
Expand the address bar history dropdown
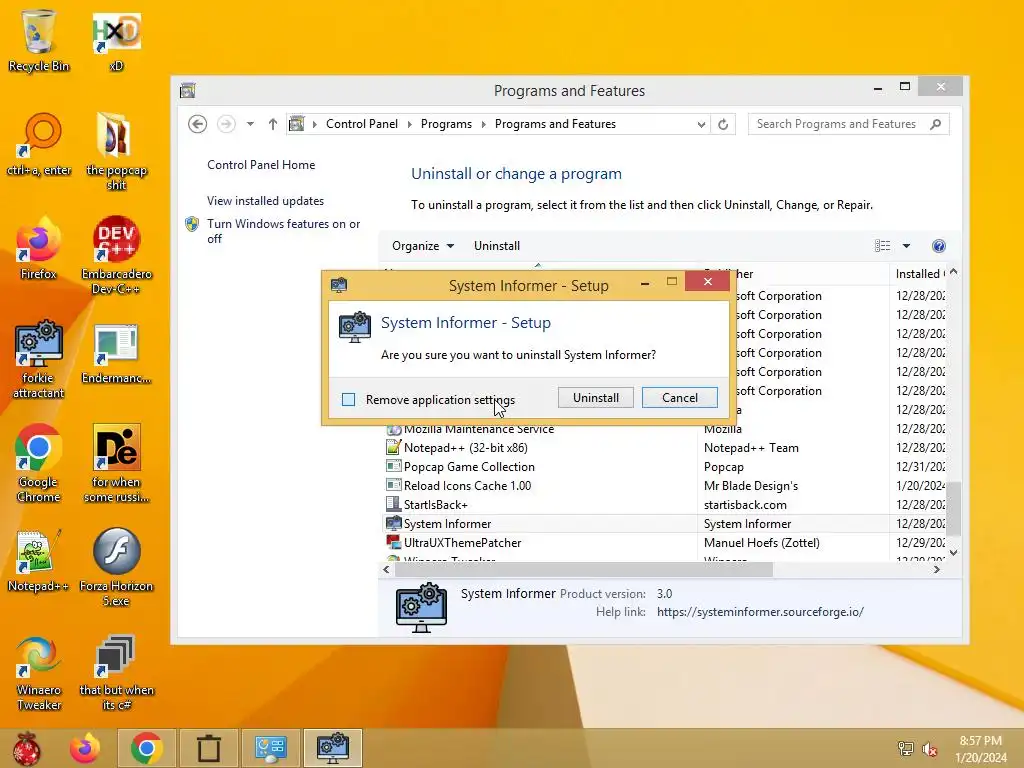tap(701, 124)
